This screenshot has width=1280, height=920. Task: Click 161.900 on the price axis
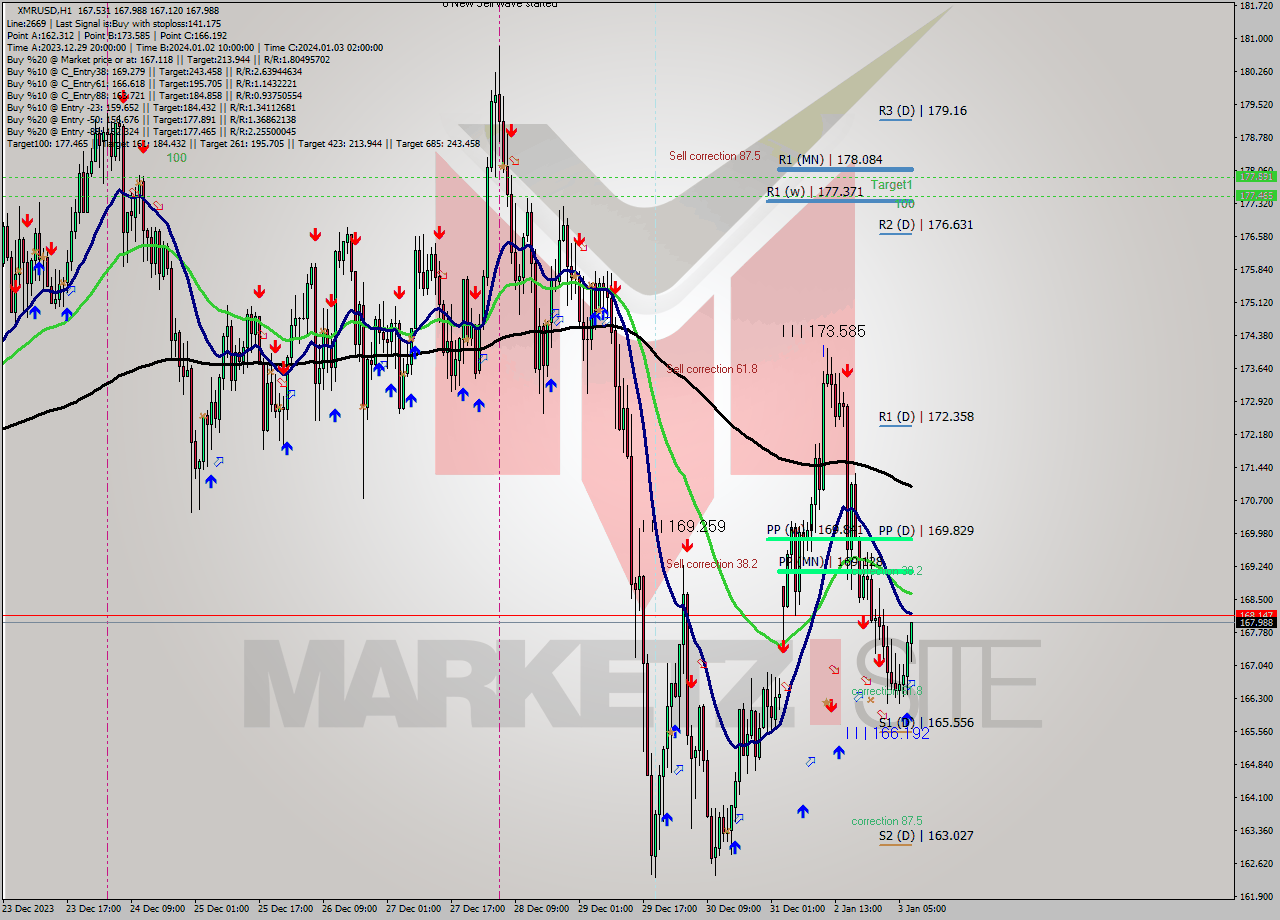[x=1255, y=896]
